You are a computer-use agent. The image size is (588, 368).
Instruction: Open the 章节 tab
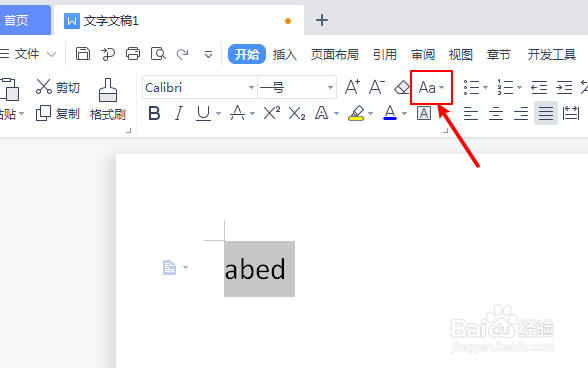click(x=499, y=55)
